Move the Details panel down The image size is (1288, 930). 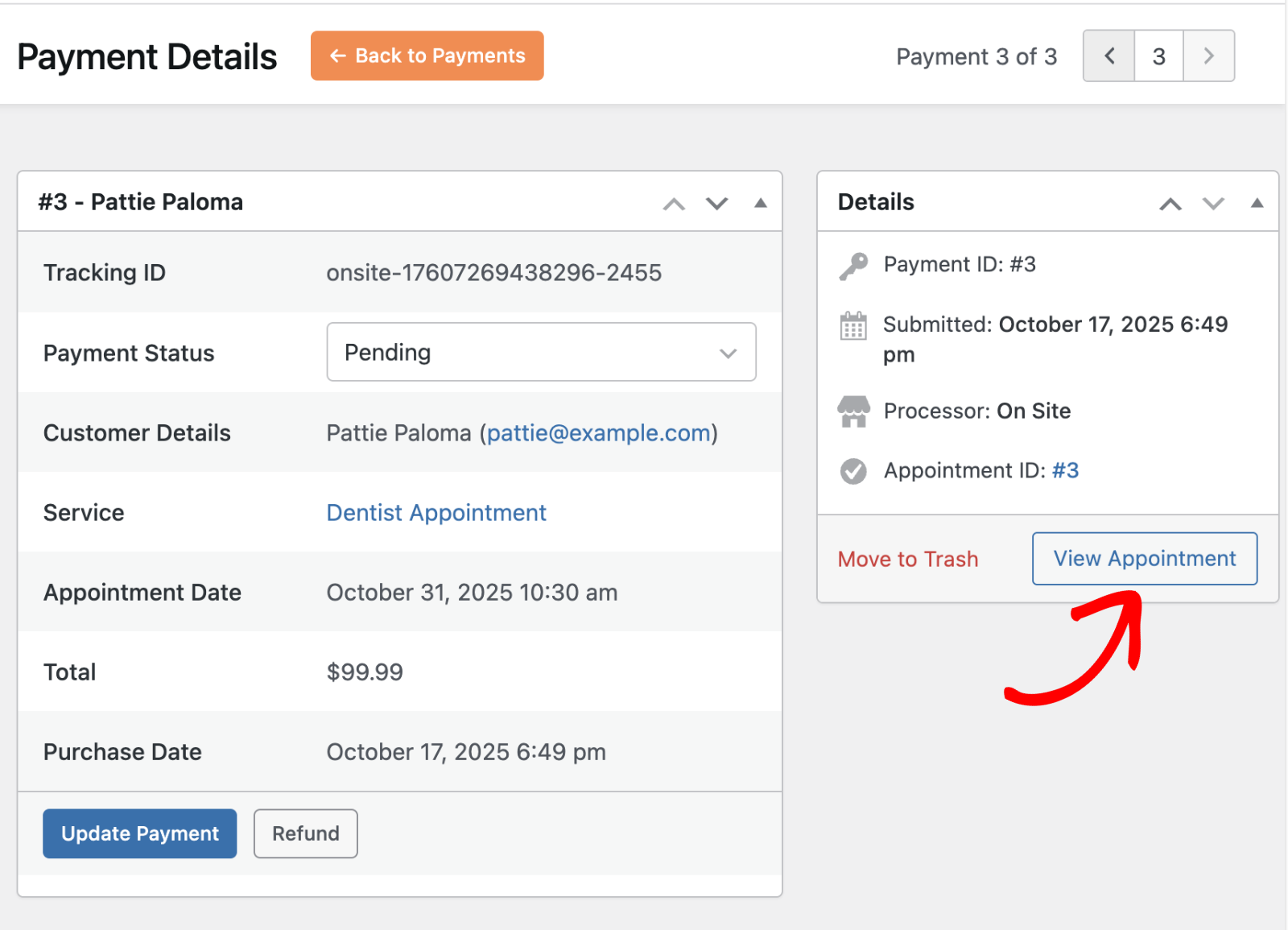coord(1213,204)
